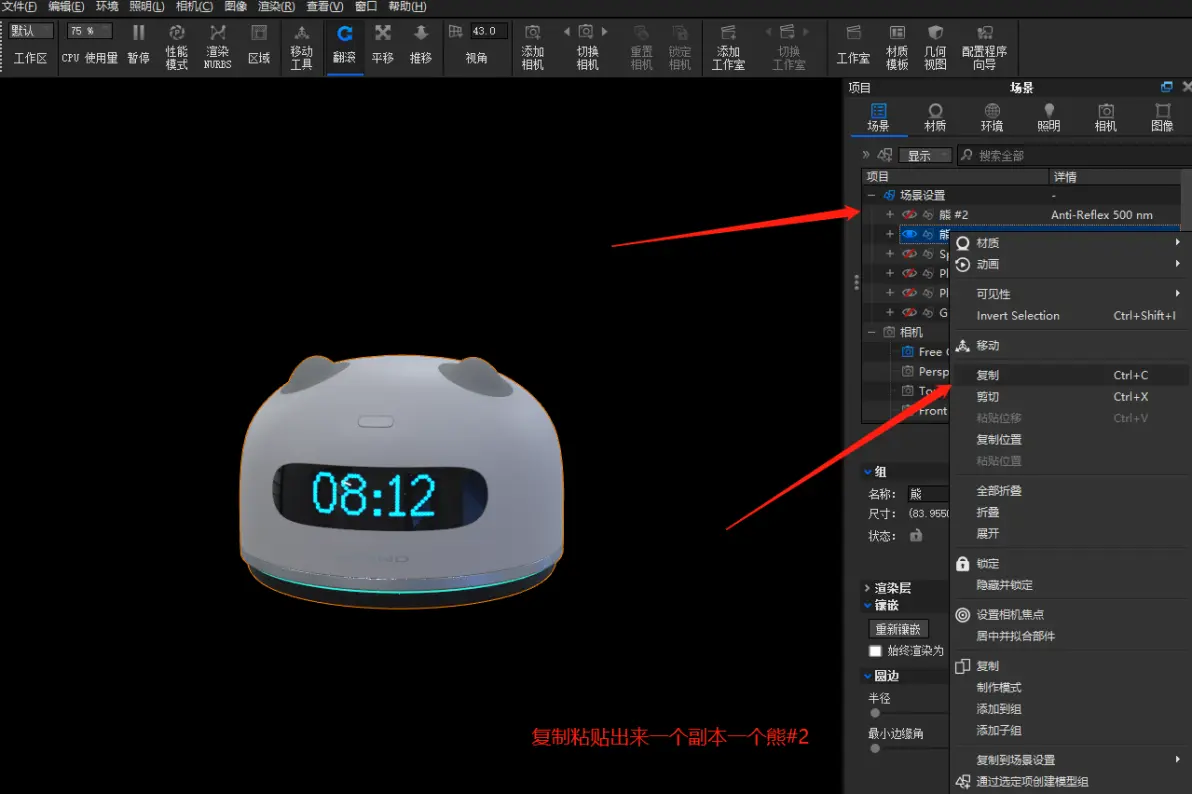Click the 重新镶嵌 button
Image resolution: width=1192 pixels, height=794 pixels.
coord(898,629)
